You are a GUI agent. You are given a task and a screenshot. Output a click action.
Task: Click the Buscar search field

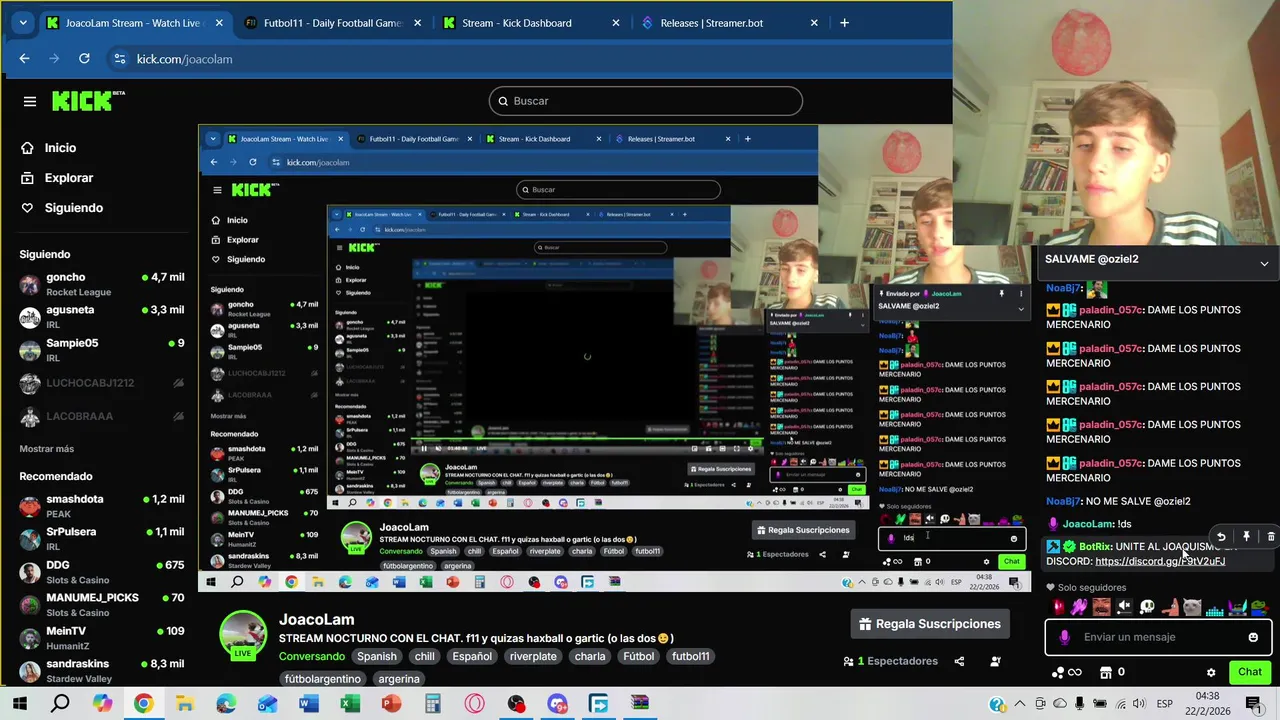tap(645, 101)
